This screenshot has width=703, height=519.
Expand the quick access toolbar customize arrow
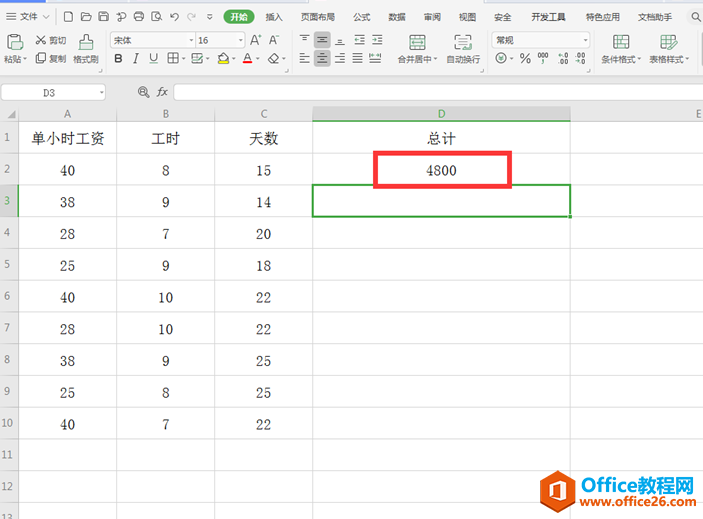pyautogui.click(x=209, y=17)
